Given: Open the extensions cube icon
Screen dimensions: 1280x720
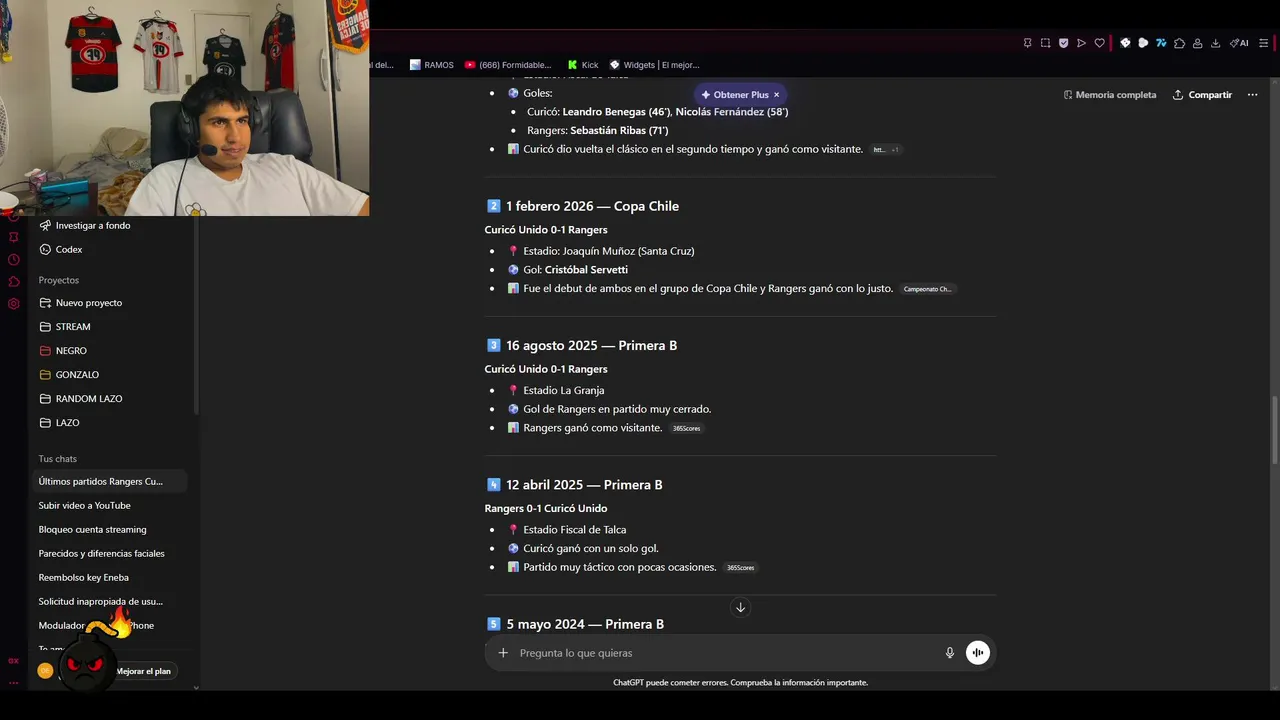Looking at the screenshot, I should (x=1179, y=43).
